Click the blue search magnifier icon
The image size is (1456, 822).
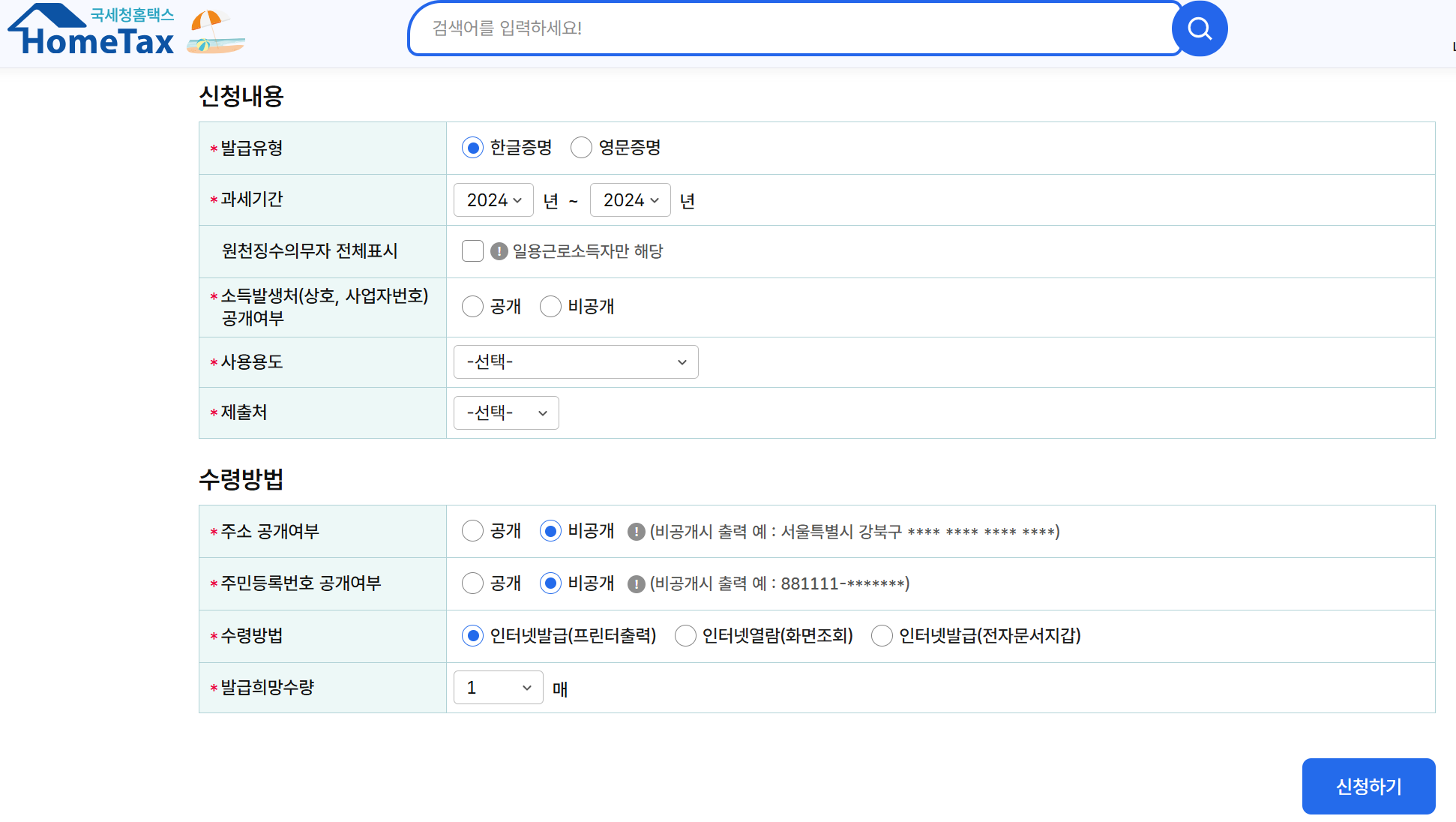click(1200, 28)
